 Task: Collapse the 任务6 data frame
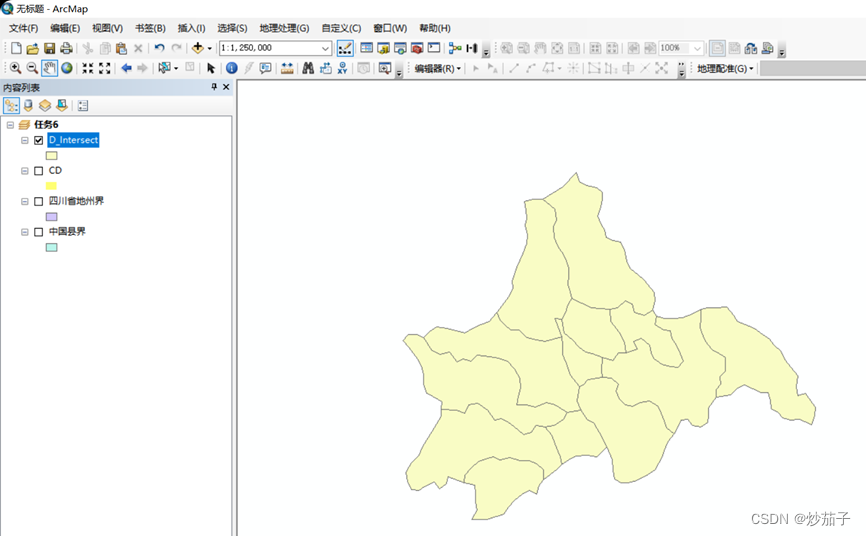[10, 125]
